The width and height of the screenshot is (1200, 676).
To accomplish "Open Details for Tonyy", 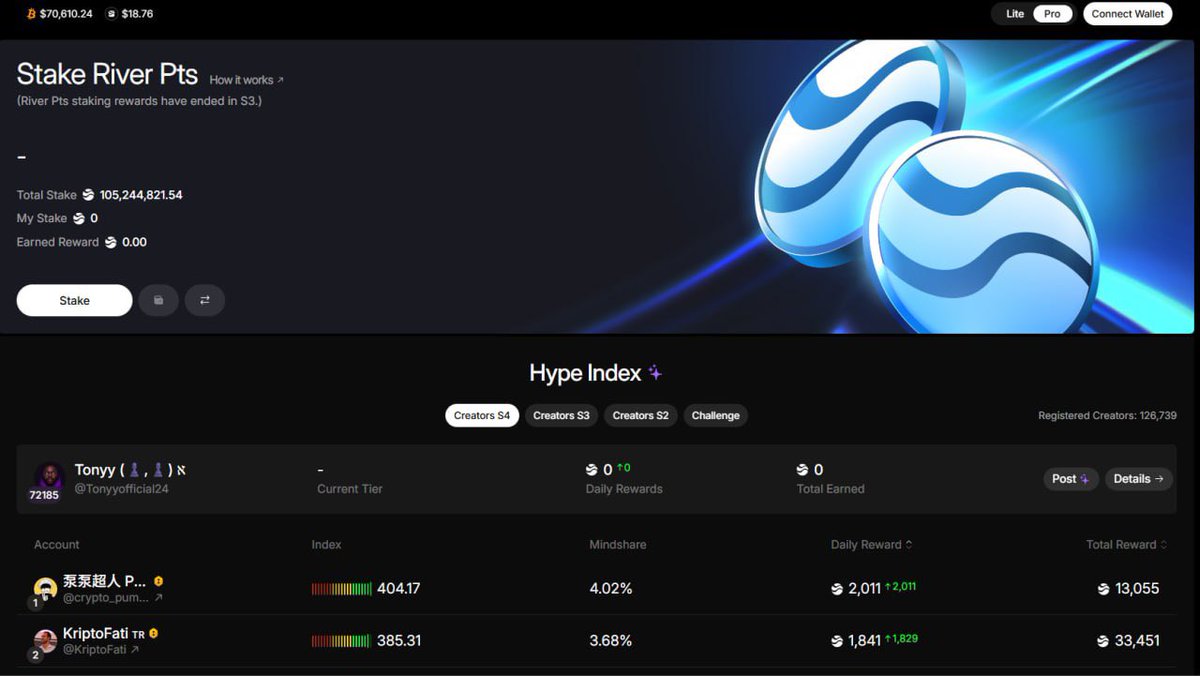I will 1138,479.
